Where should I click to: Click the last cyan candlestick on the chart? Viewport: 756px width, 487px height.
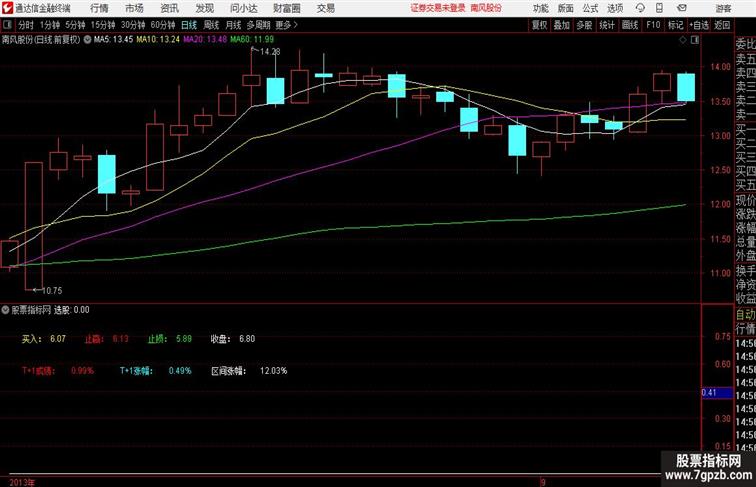[x=686, y=87]
